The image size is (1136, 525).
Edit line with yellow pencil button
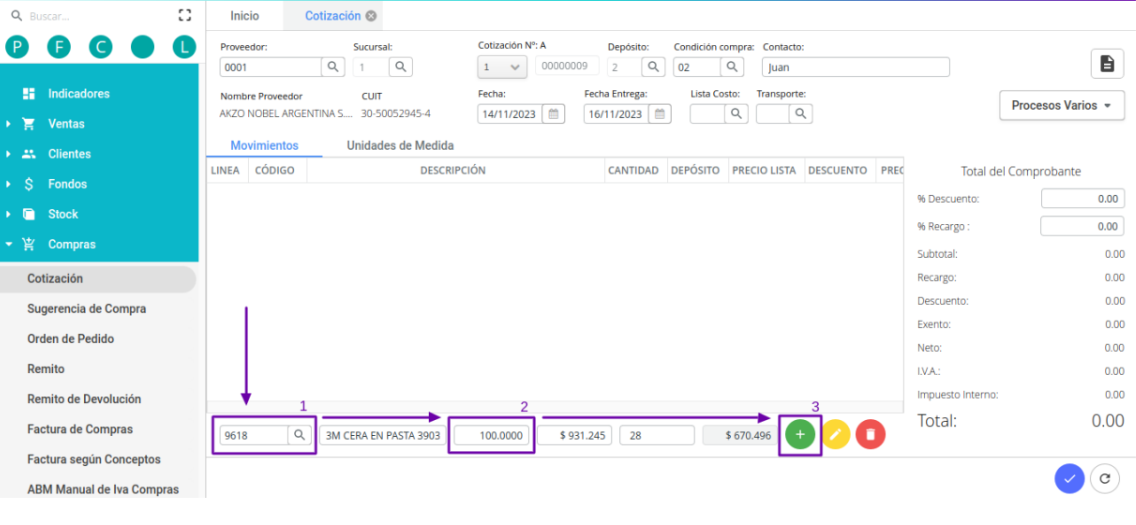(835, 434)
